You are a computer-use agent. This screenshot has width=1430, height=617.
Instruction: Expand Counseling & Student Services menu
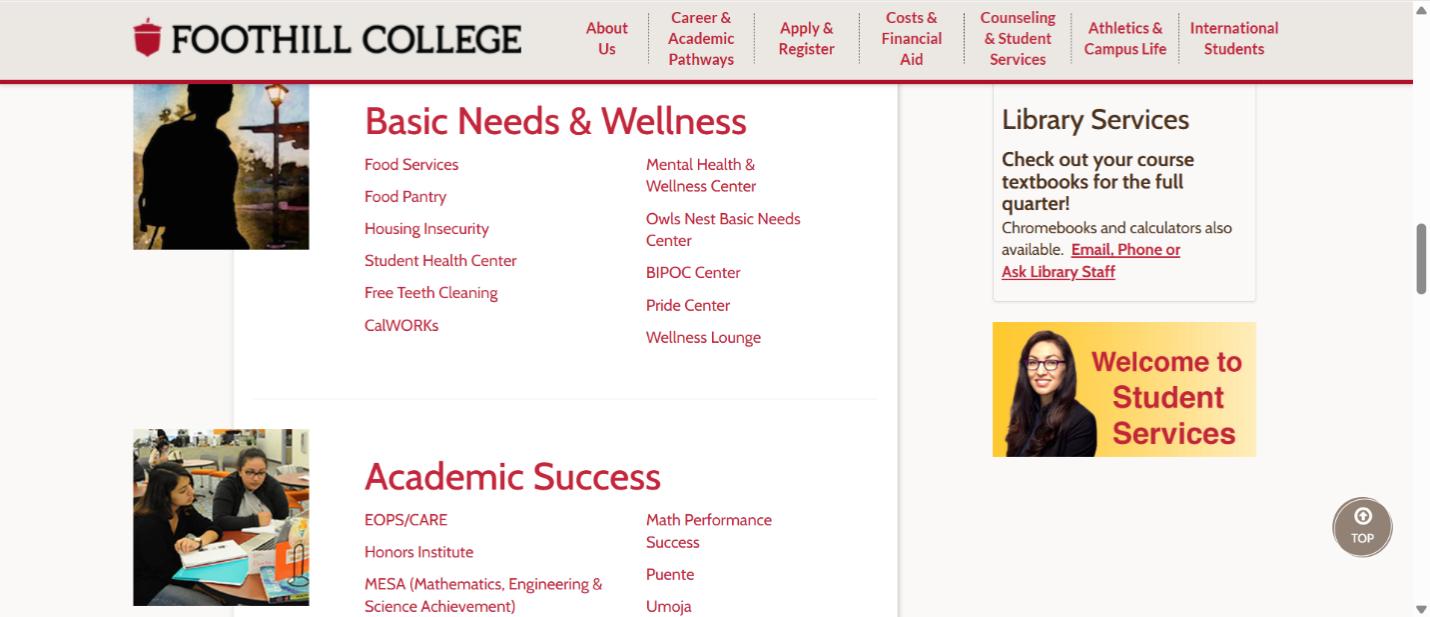(1017, 38)
